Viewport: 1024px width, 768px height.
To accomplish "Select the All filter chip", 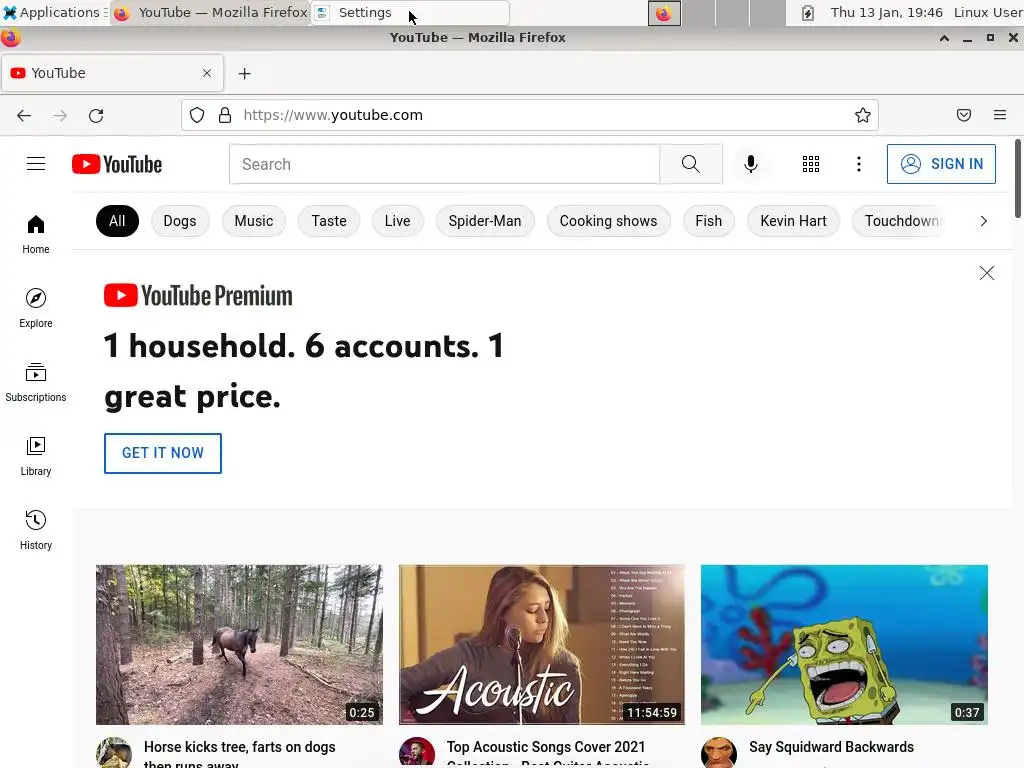I will click(x=117, y=221).
